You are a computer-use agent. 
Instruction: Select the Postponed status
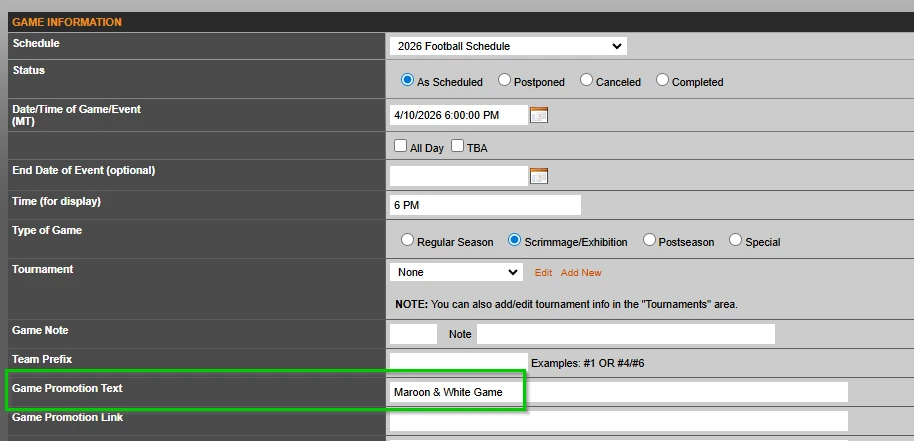504,80
